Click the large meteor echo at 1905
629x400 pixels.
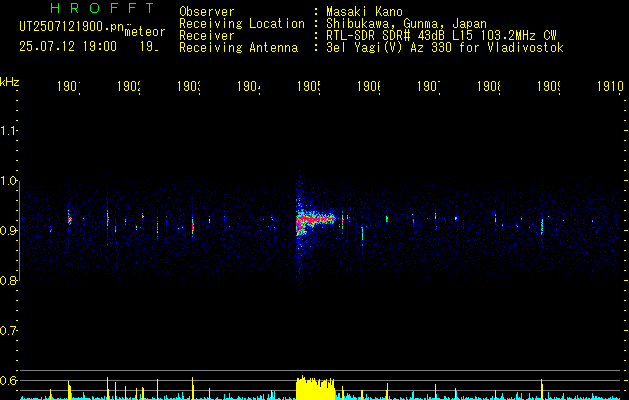coord(314,220)
